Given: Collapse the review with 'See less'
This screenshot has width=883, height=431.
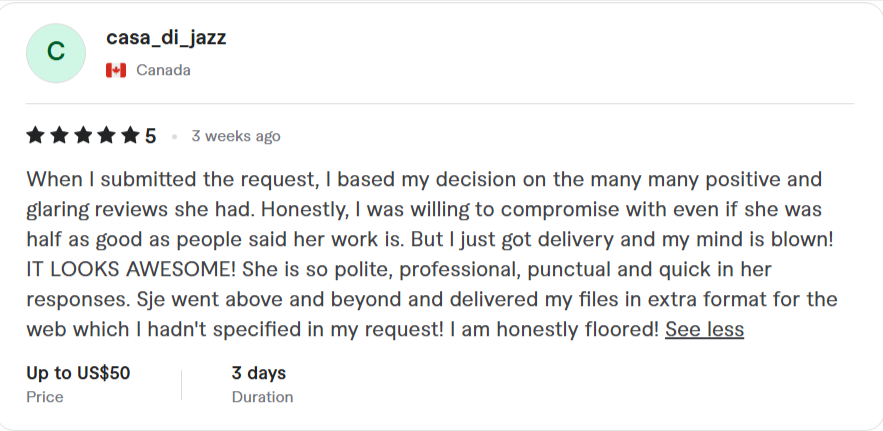Looking at the screenshot, I should coord(704,329).
